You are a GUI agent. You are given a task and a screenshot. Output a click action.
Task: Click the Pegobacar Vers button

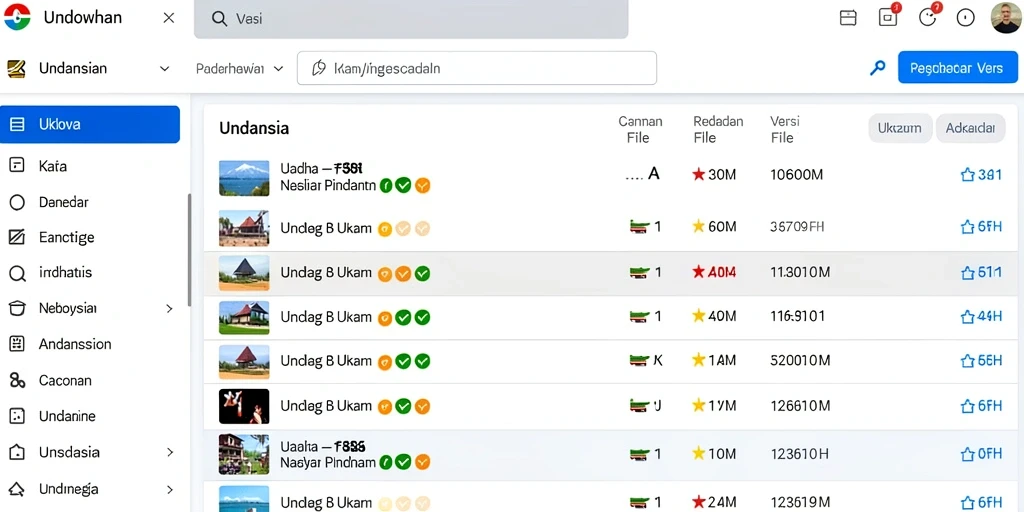point(957,68)
